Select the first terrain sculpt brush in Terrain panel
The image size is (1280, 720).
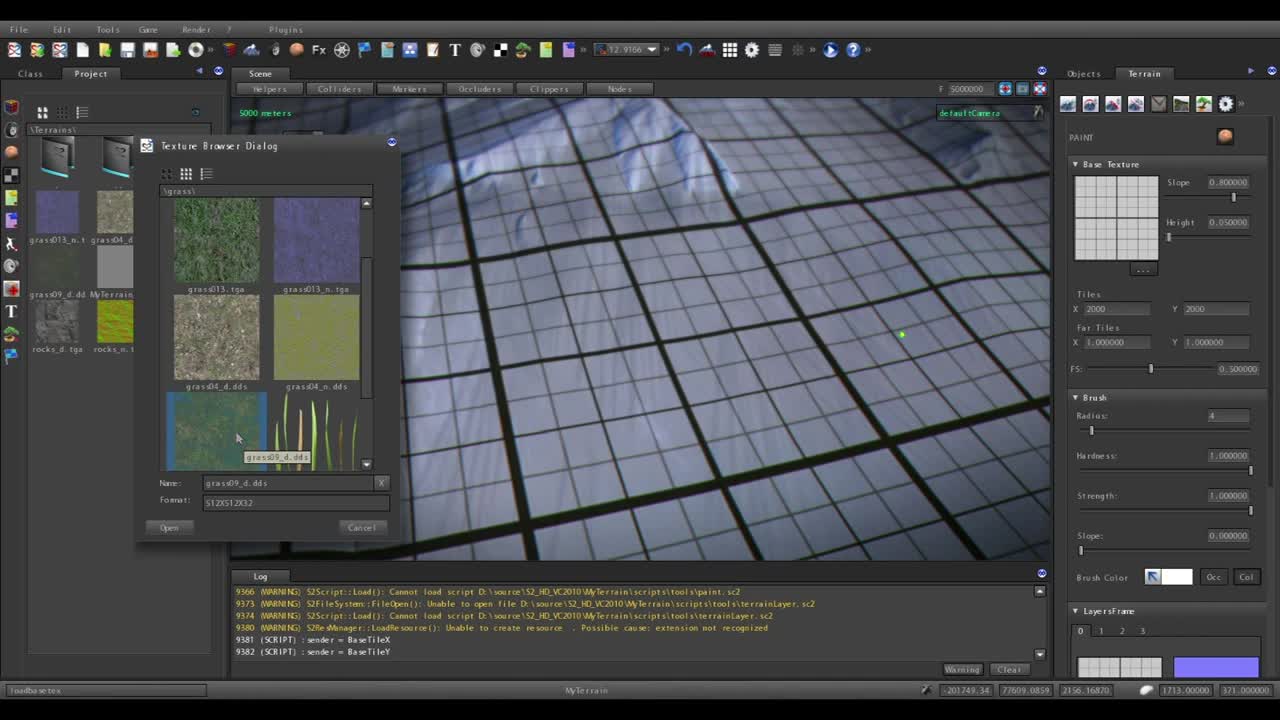[1068, 104]
